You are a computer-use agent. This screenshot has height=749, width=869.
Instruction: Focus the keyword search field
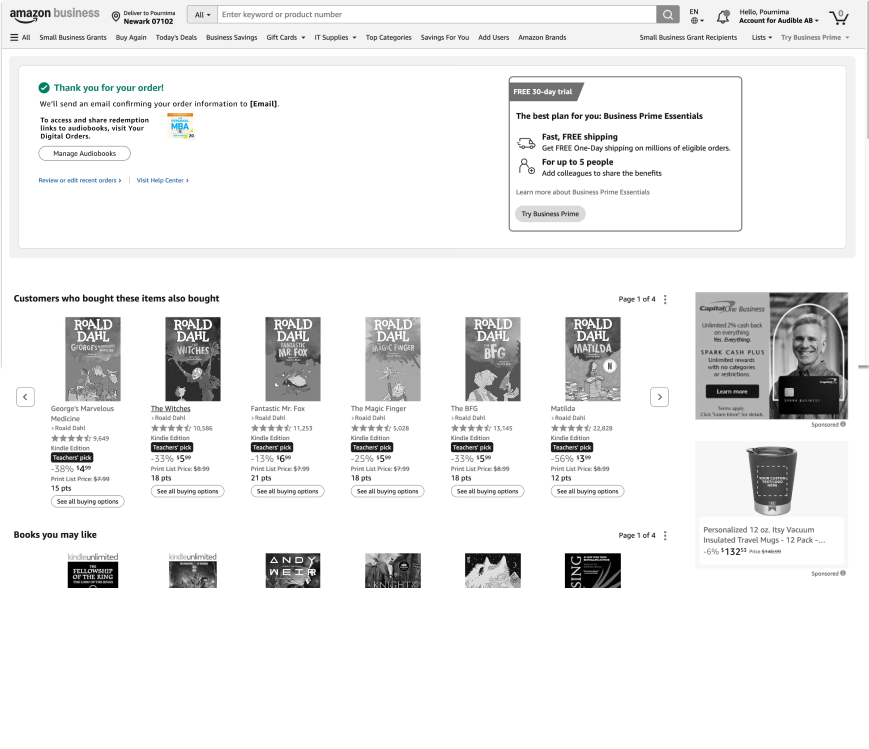(x=437, y=15)
